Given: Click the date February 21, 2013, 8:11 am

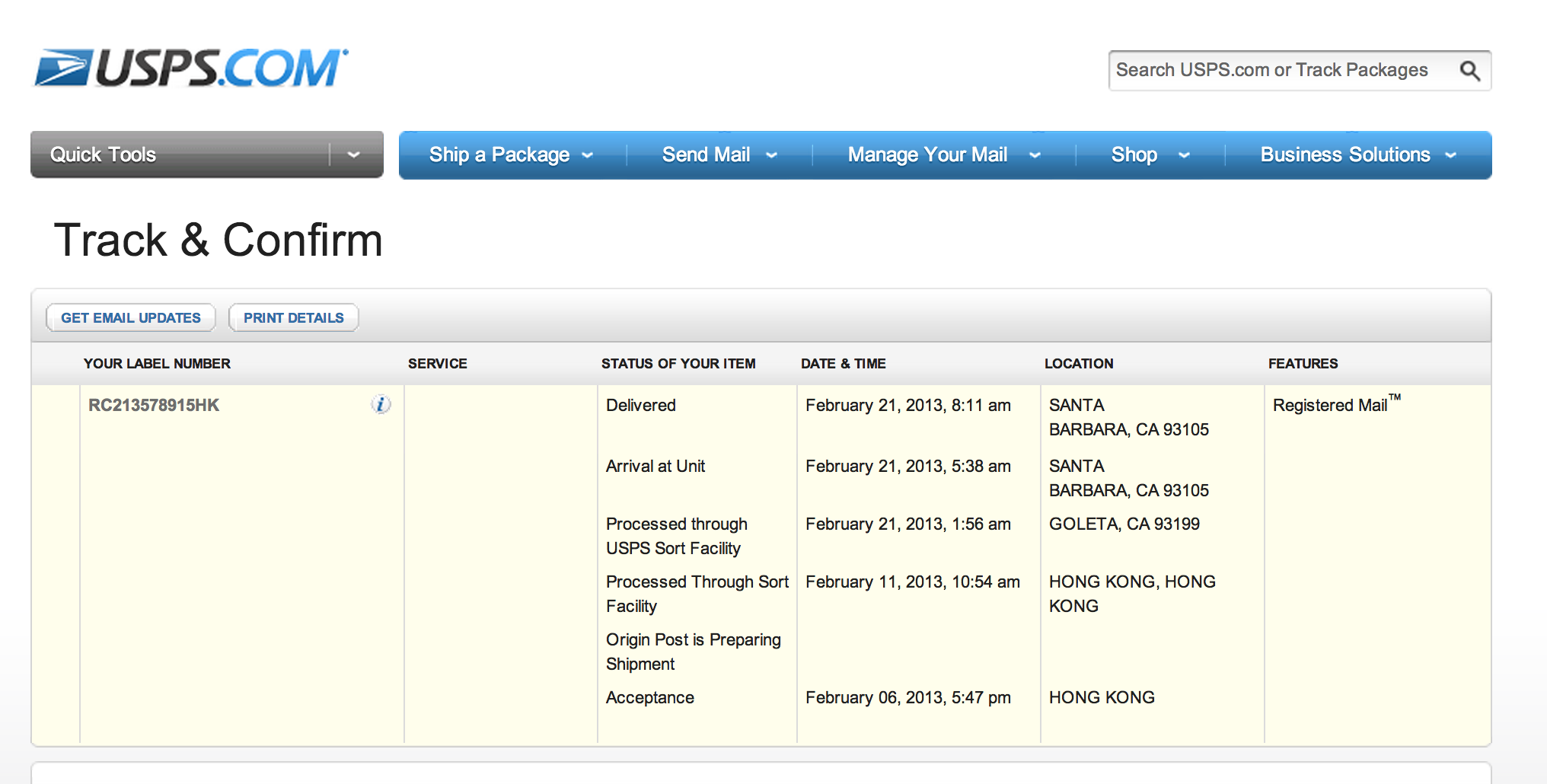Looking at the screenshot, I should pyautogui.click(x=908, y=405).
